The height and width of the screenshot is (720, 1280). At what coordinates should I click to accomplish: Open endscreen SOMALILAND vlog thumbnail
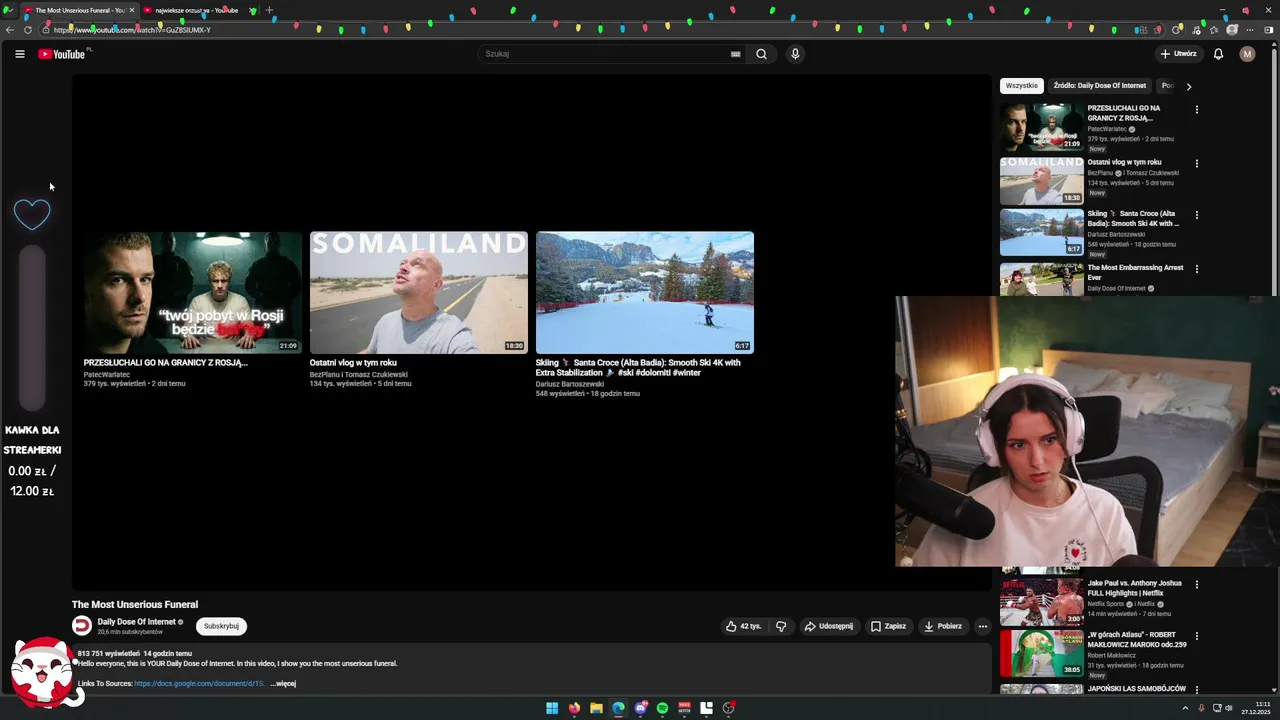(x=419, y=293)
